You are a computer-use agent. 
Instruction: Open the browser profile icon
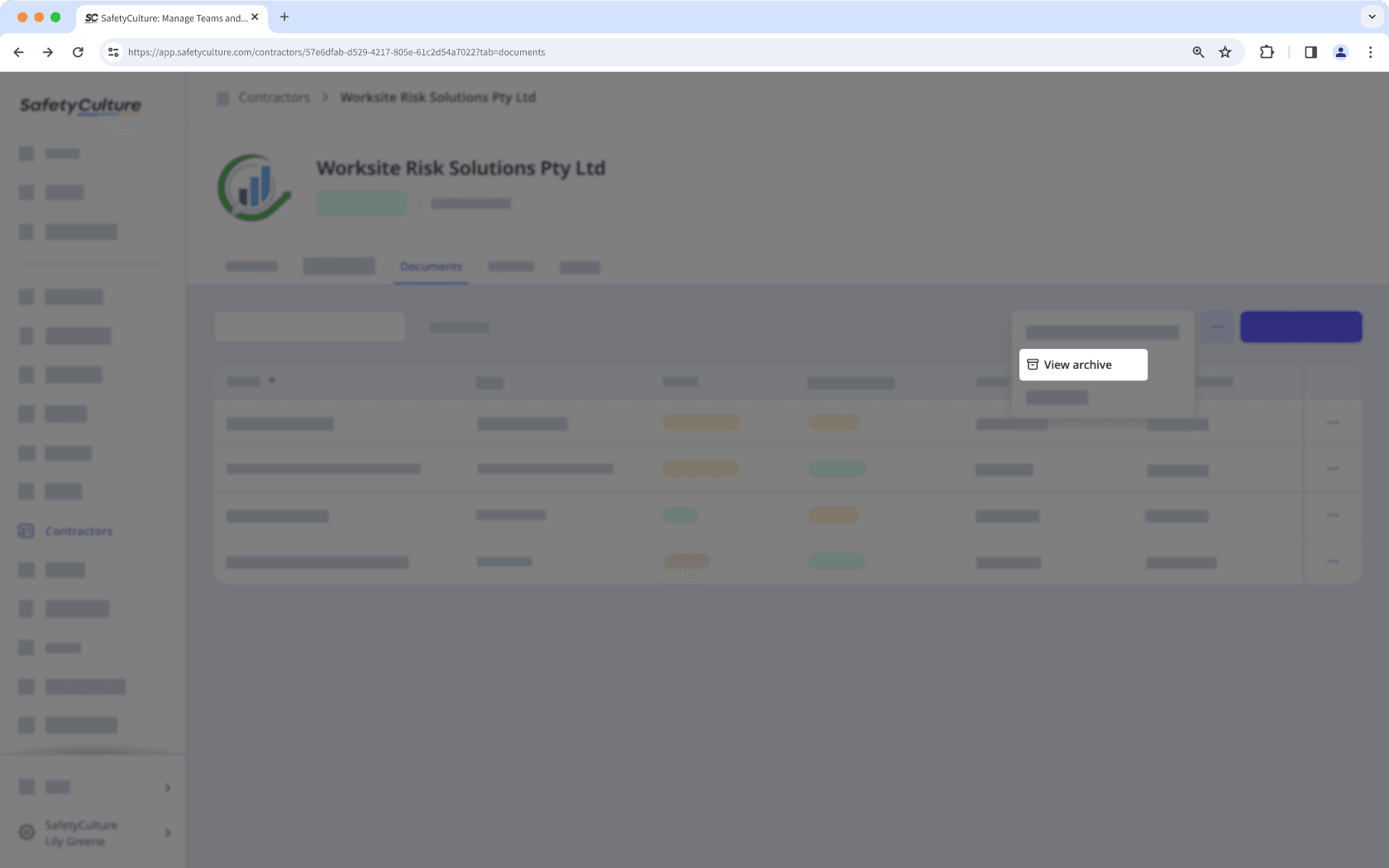[1340, 51]
